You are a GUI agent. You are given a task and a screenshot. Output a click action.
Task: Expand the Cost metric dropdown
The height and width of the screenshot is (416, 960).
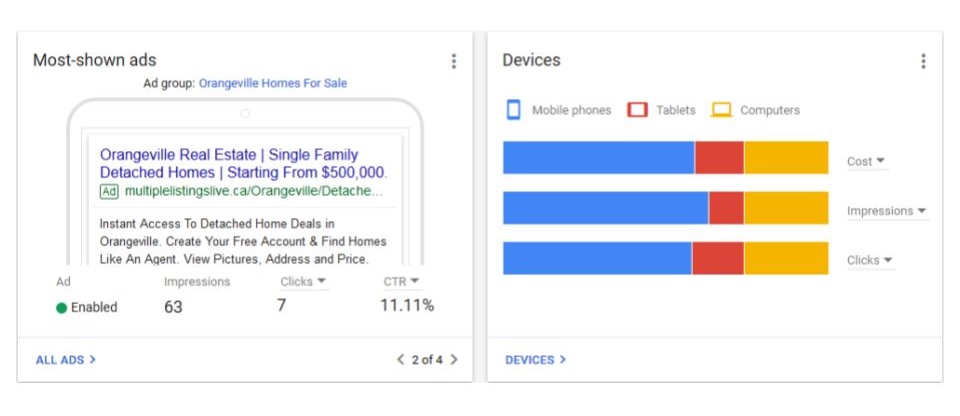coord(866,161)
